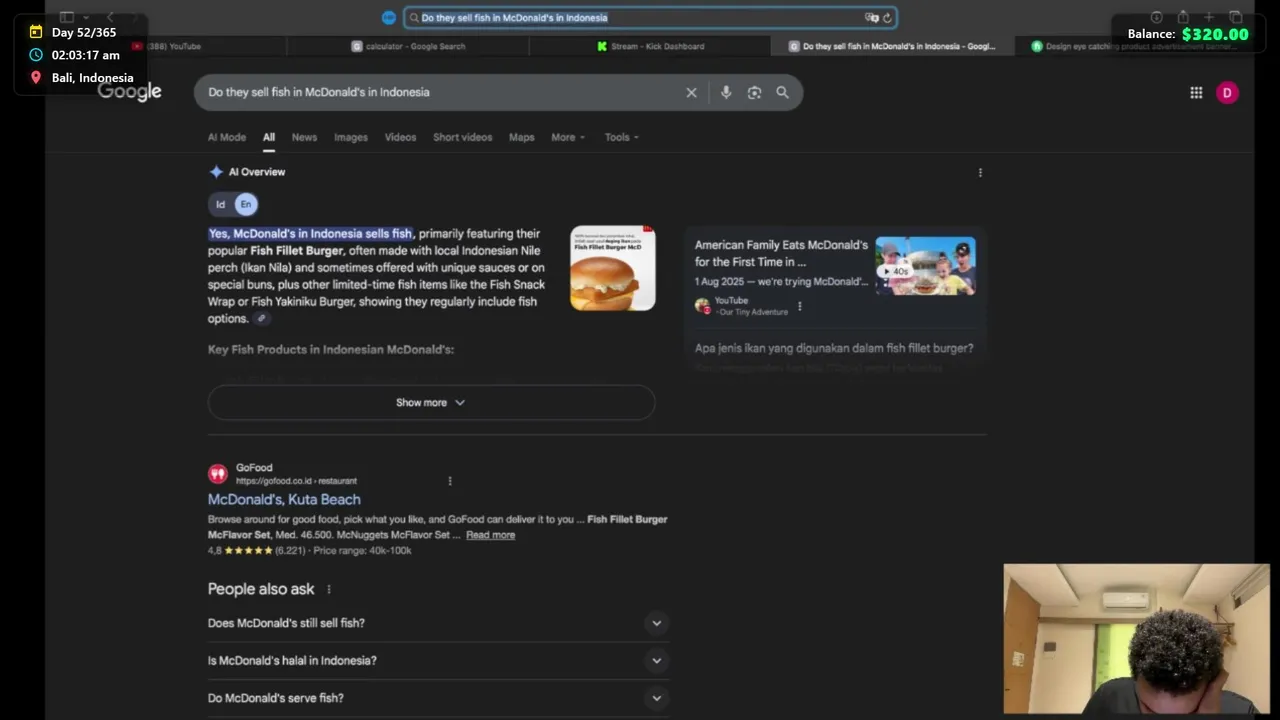The height and width of the screenshot is (720, 1280).
Task: Click the GoFood site favicon
Action: click(x=218, y=474)
